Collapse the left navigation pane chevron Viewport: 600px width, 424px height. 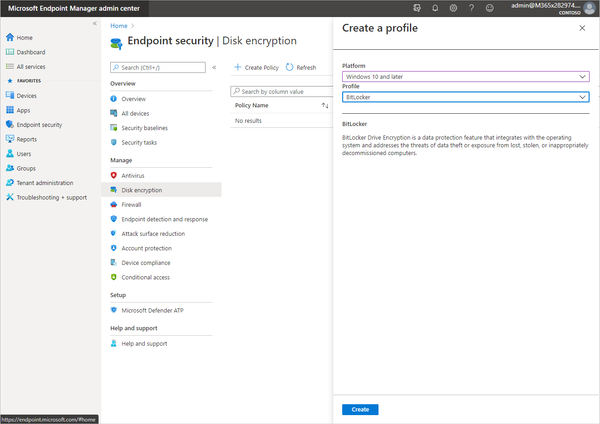coord(95,23)
